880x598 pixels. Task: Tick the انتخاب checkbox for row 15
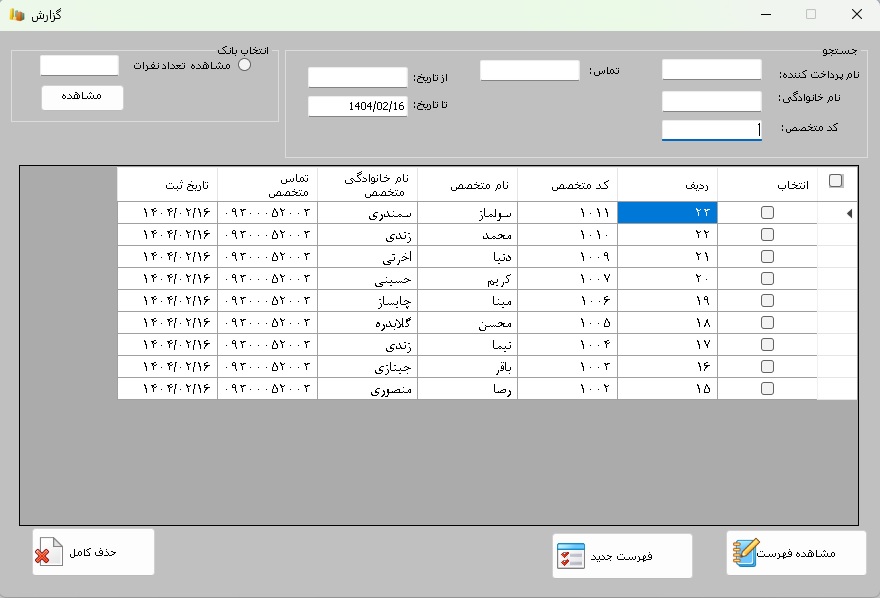[767, 389]
